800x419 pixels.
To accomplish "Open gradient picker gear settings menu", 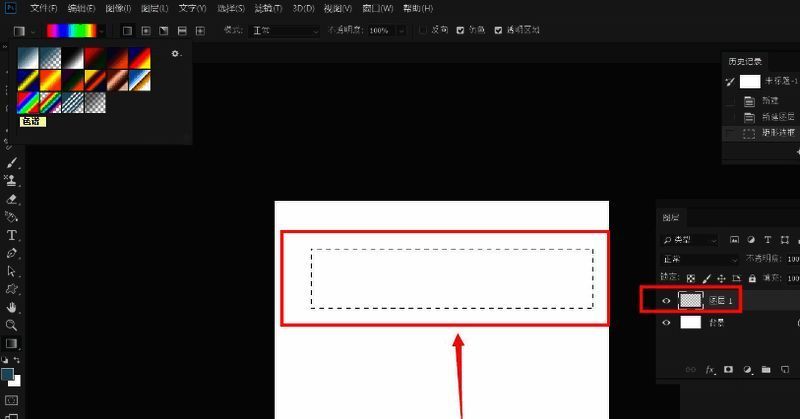I will [176, 54].
